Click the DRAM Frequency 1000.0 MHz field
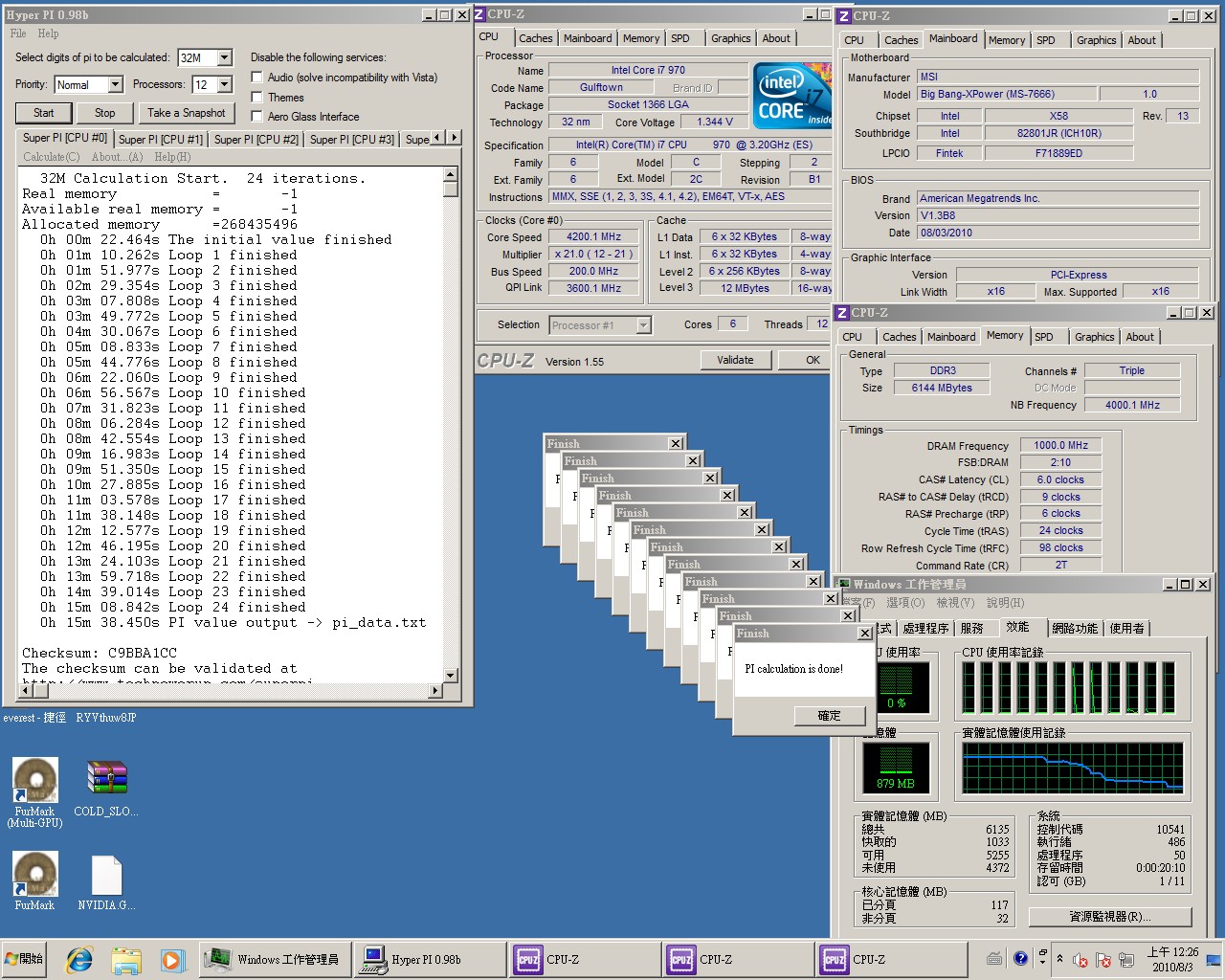Image resolution: width=1225 pixels, height=980 pixels. [1060, 445]
